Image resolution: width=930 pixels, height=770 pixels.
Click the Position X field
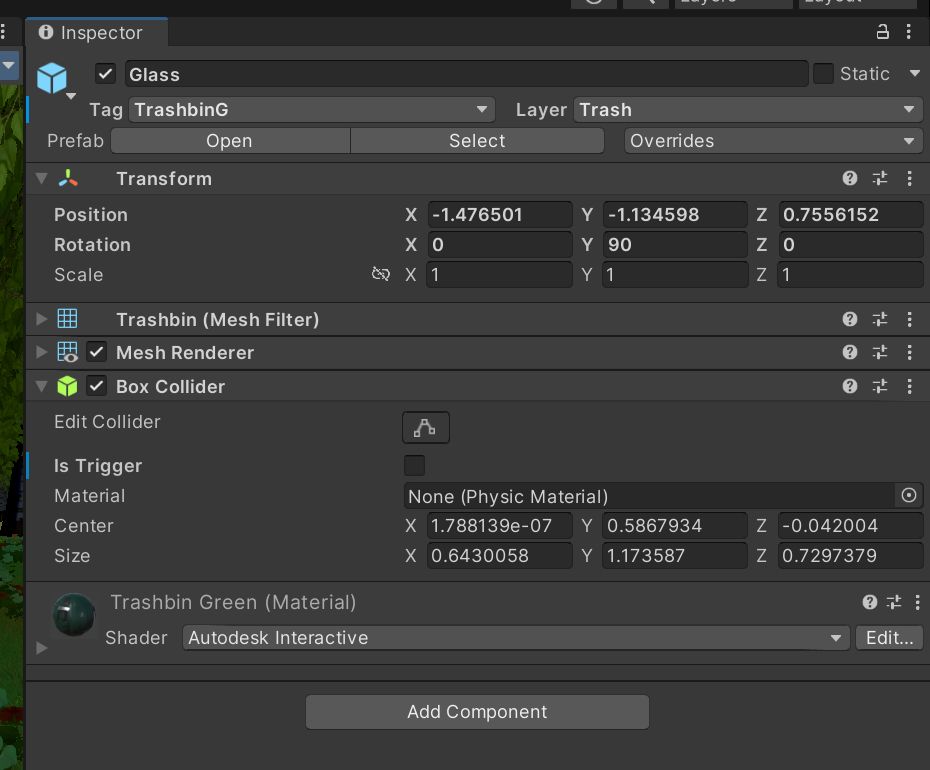tap(499, 215)
